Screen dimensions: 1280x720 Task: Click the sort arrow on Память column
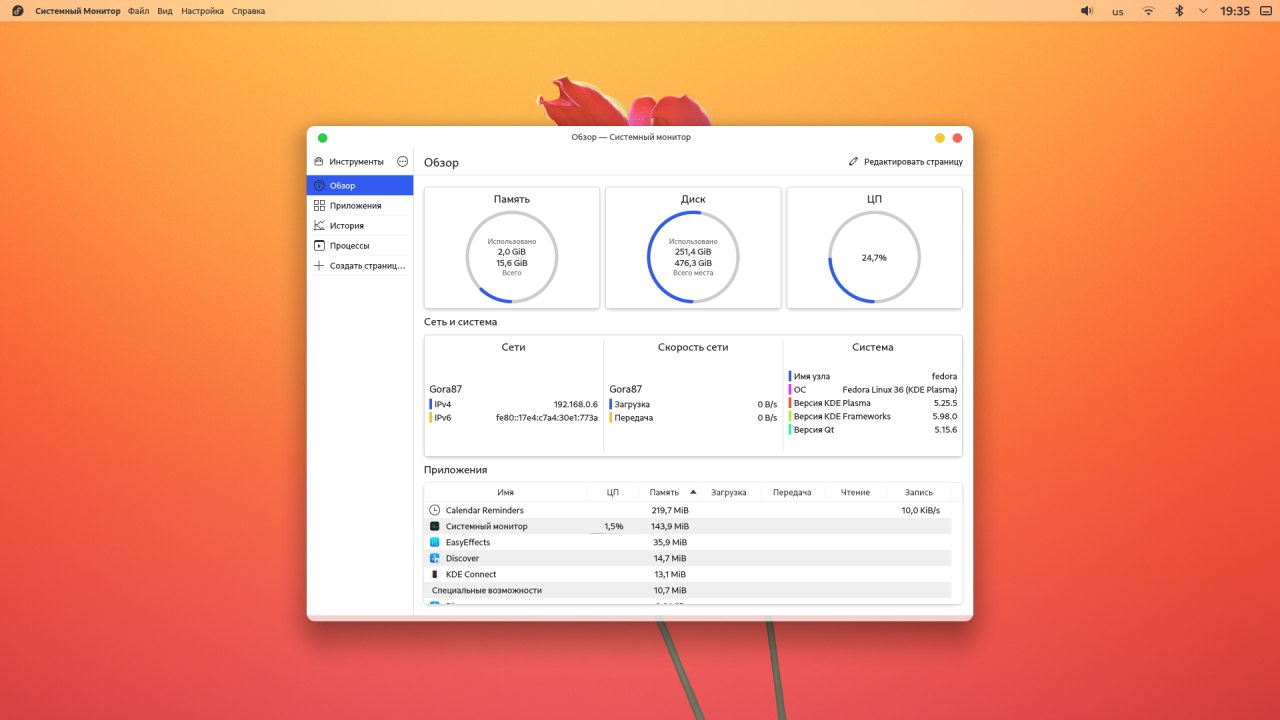click(x=693, y=492)
